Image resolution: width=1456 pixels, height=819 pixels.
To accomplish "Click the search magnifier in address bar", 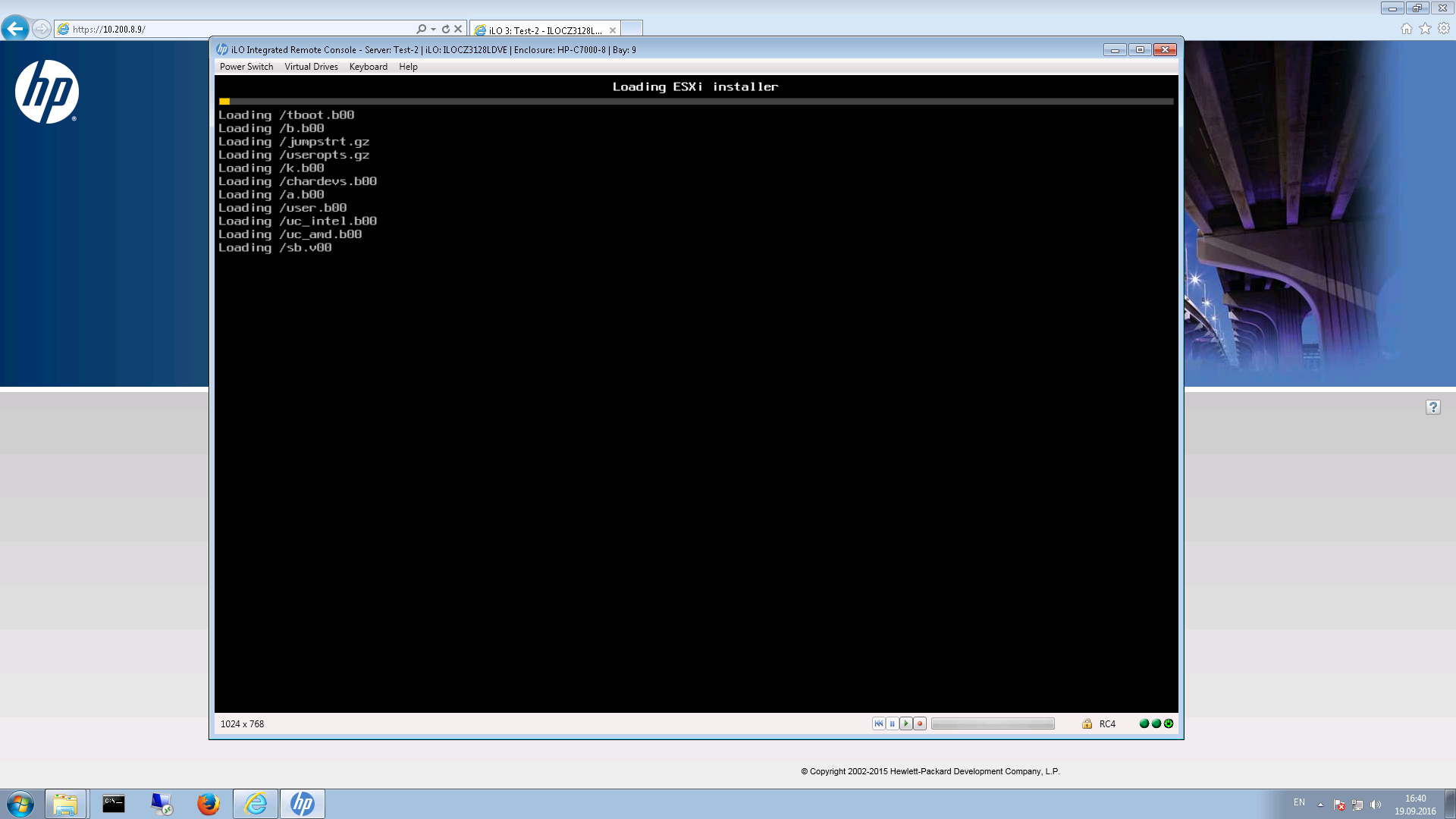I will pyautogui.click(x=421, y=29).
